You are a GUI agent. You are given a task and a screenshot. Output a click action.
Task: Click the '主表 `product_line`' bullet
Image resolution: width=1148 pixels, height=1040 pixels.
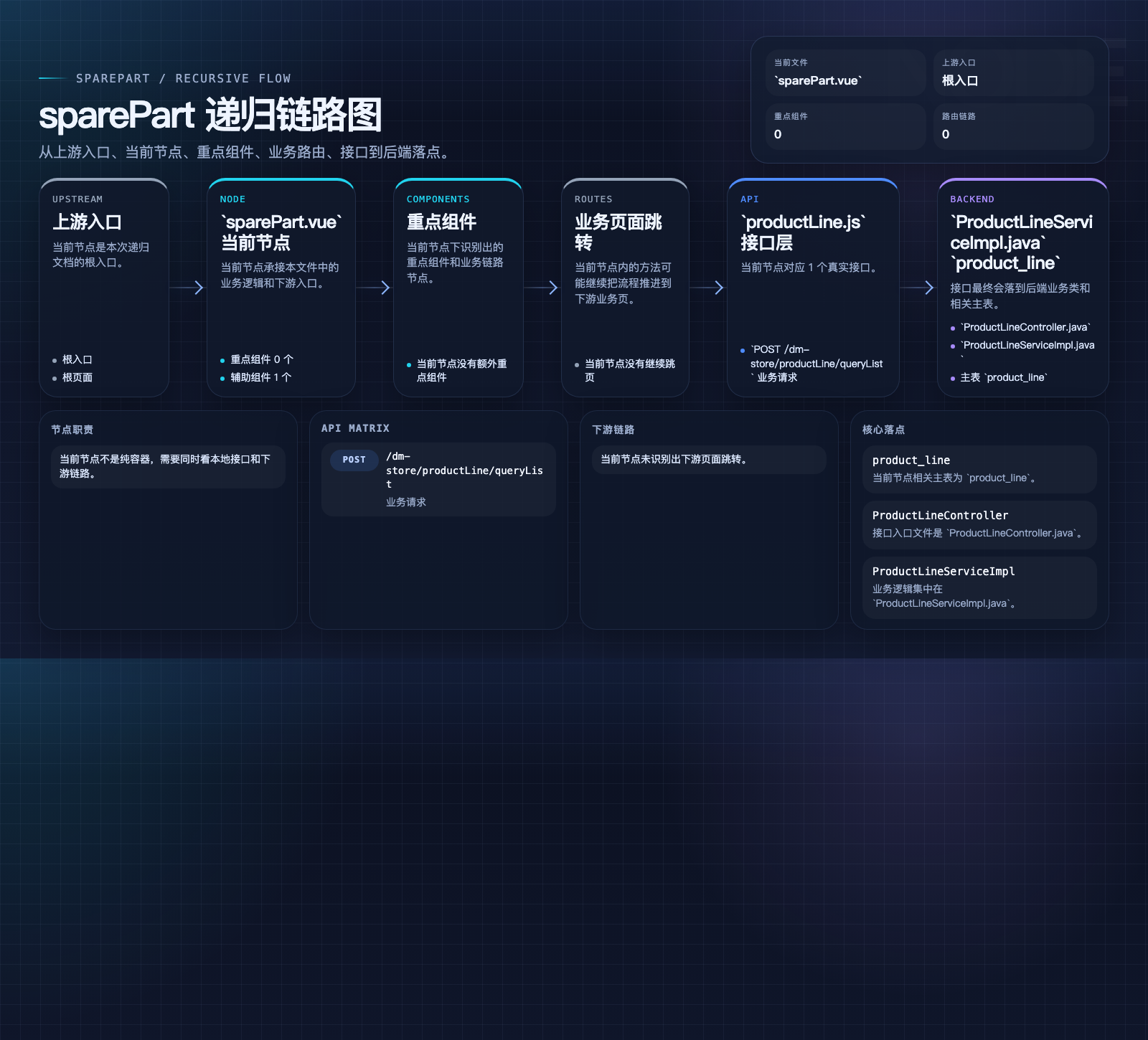coord(1004,377)
